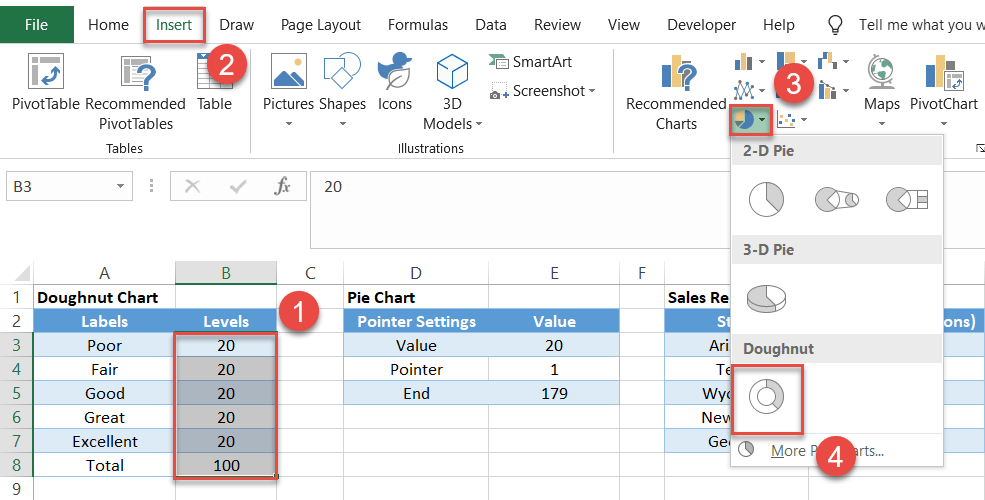Open the Pictures dropdown arrow
The width and height of the screenshot is (985, 500).
click(289, 124)
